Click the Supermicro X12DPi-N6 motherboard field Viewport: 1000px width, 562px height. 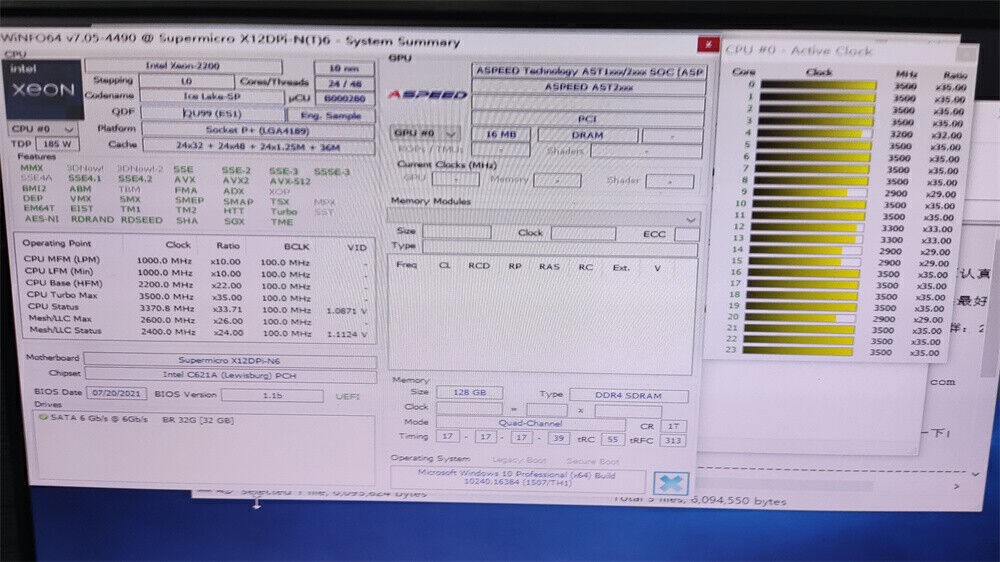(230, 360)
